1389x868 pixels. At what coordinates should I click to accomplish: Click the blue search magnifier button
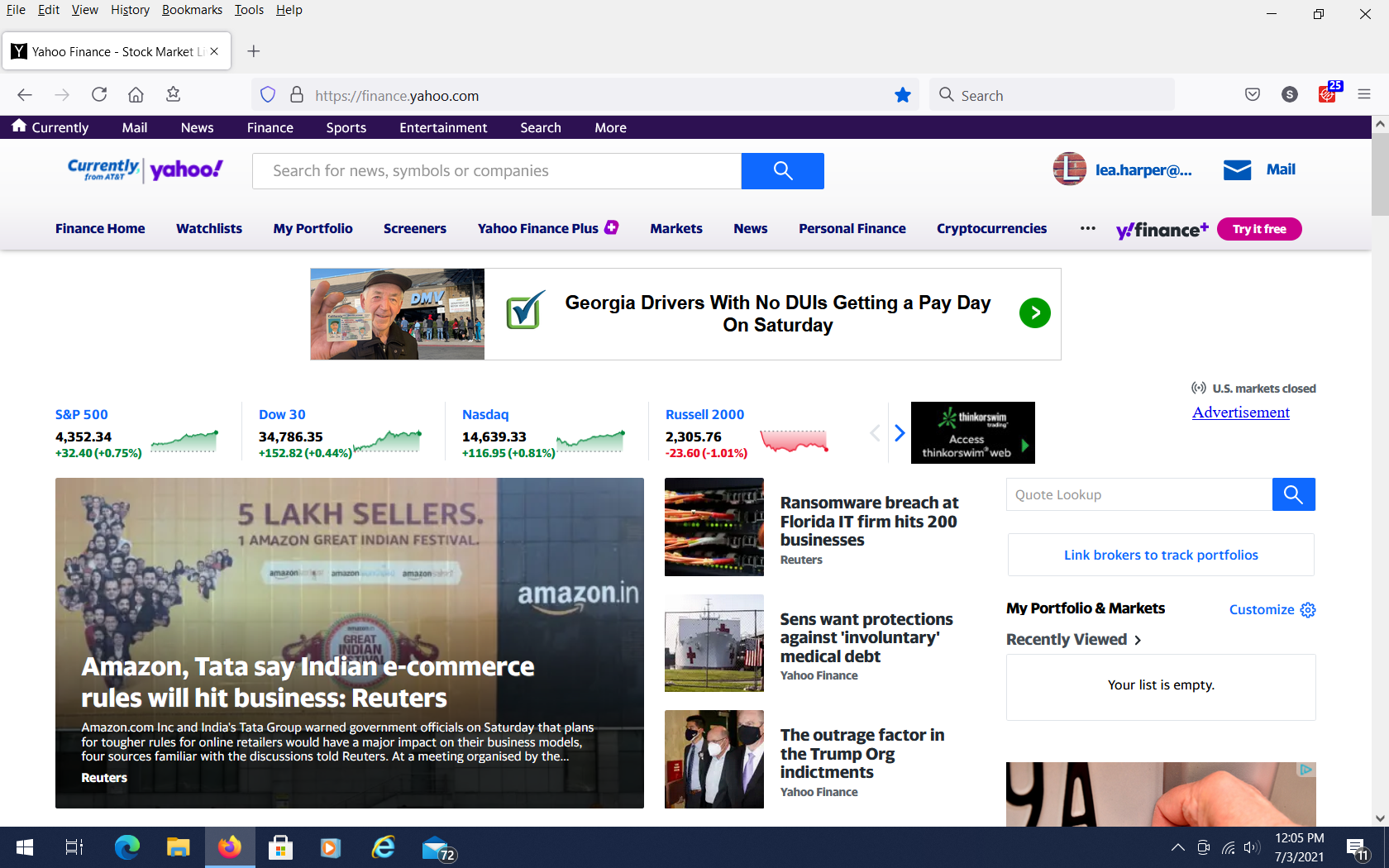tap(782, 171)
